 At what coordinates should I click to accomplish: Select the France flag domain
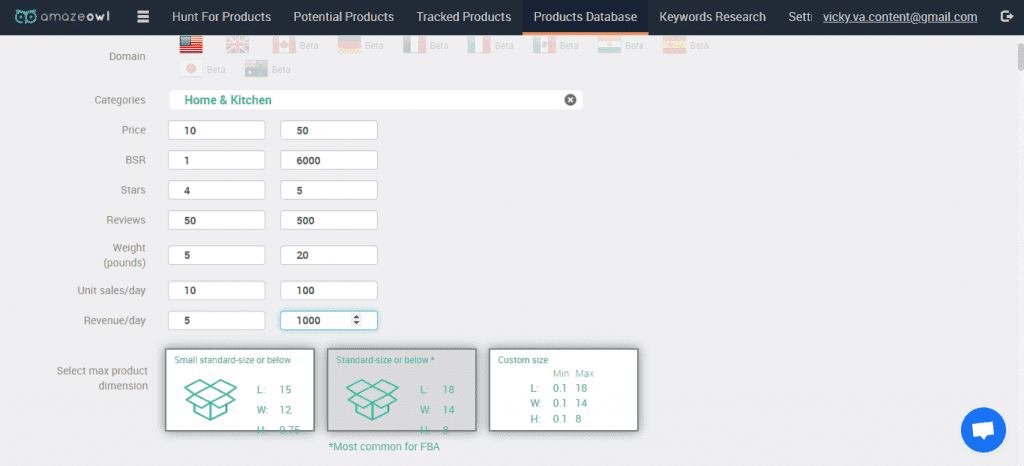tap(415, 45)
